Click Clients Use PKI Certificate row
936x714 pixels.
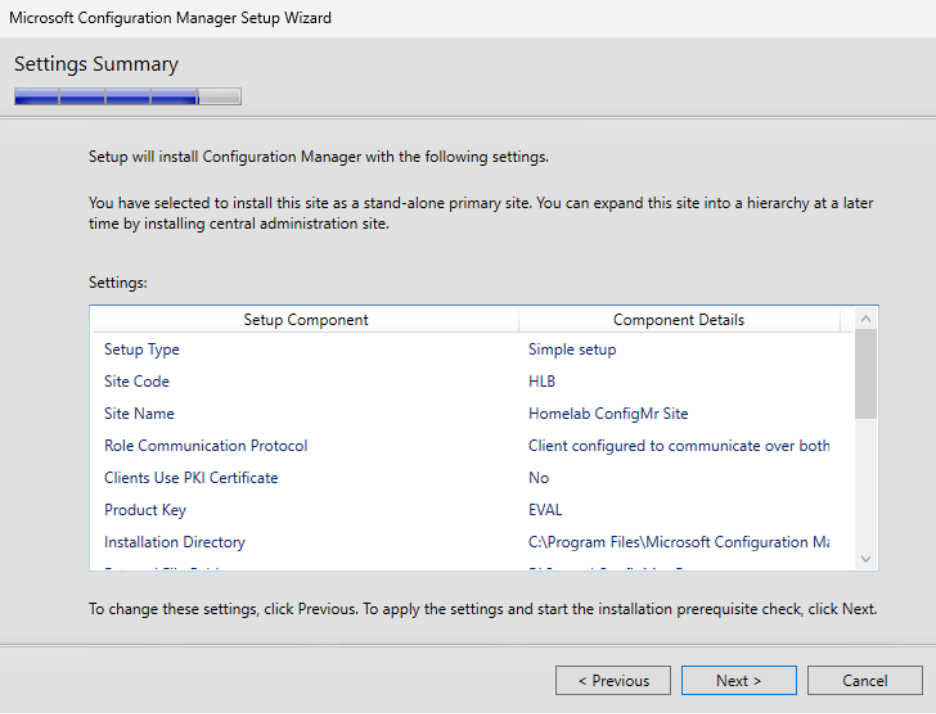click(x=191, y=477)
